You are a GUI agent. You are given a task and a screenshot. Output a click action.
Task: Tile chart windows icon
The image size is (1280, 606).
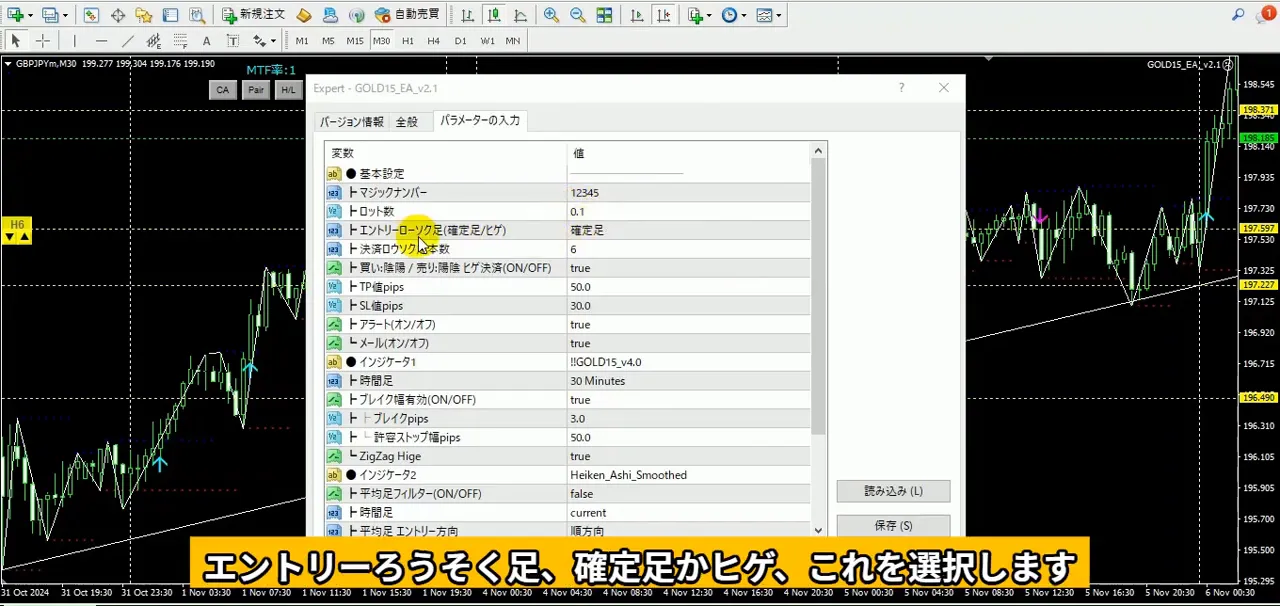(x=604, y=15)
